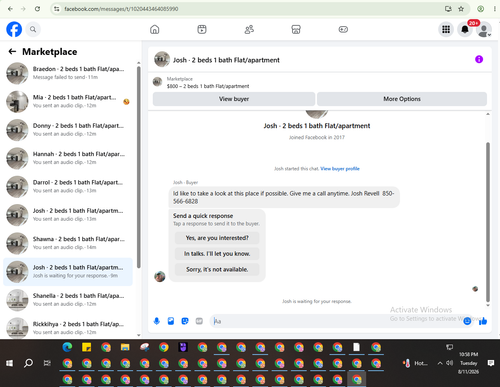Open the taskbar clock and date

tap(468, 363)
